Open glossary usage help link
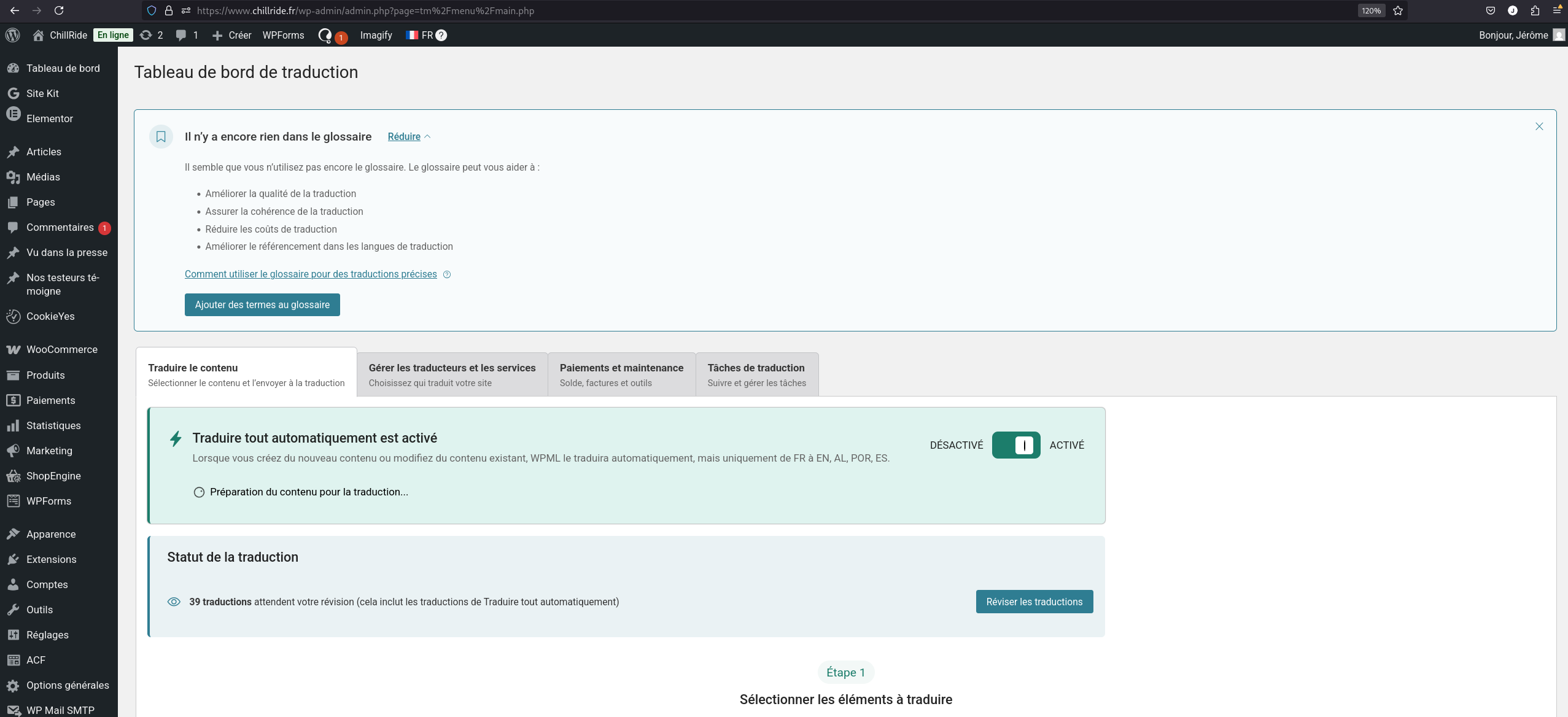Viewport: 1568px width, 717px height. click(311, 274)
